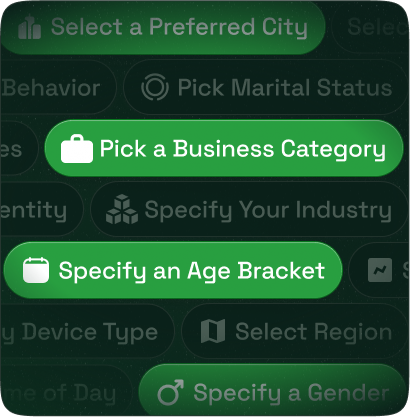
Task: Choose the Pick Marital Status option
Action: click(266, 87)
